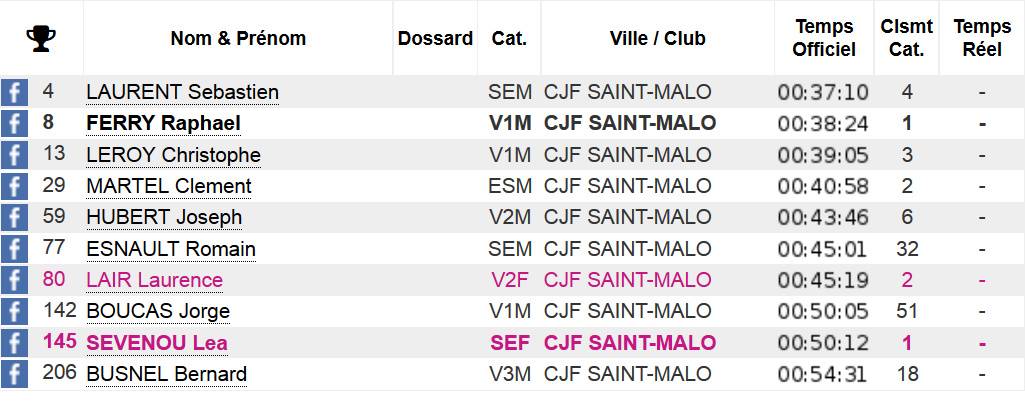Screen dimensions: 1025x405
Task: Sort by Nom & Prénom column header
Action: [x=238, y=39]
